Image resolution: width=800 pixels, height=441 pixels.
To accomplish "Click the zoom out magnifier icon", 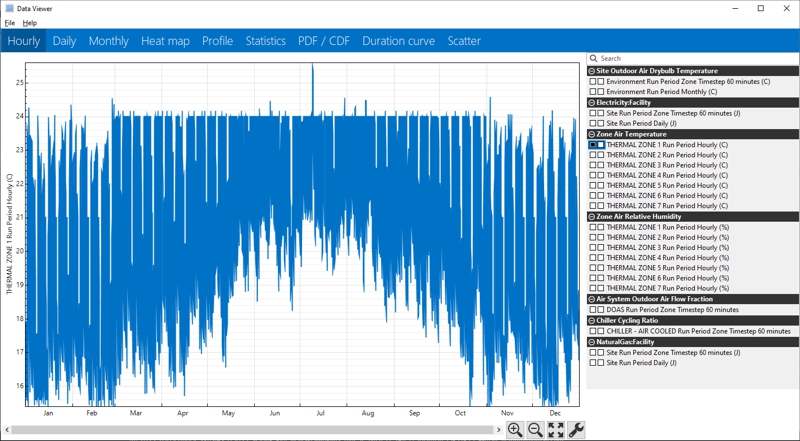I will [535, 430].
